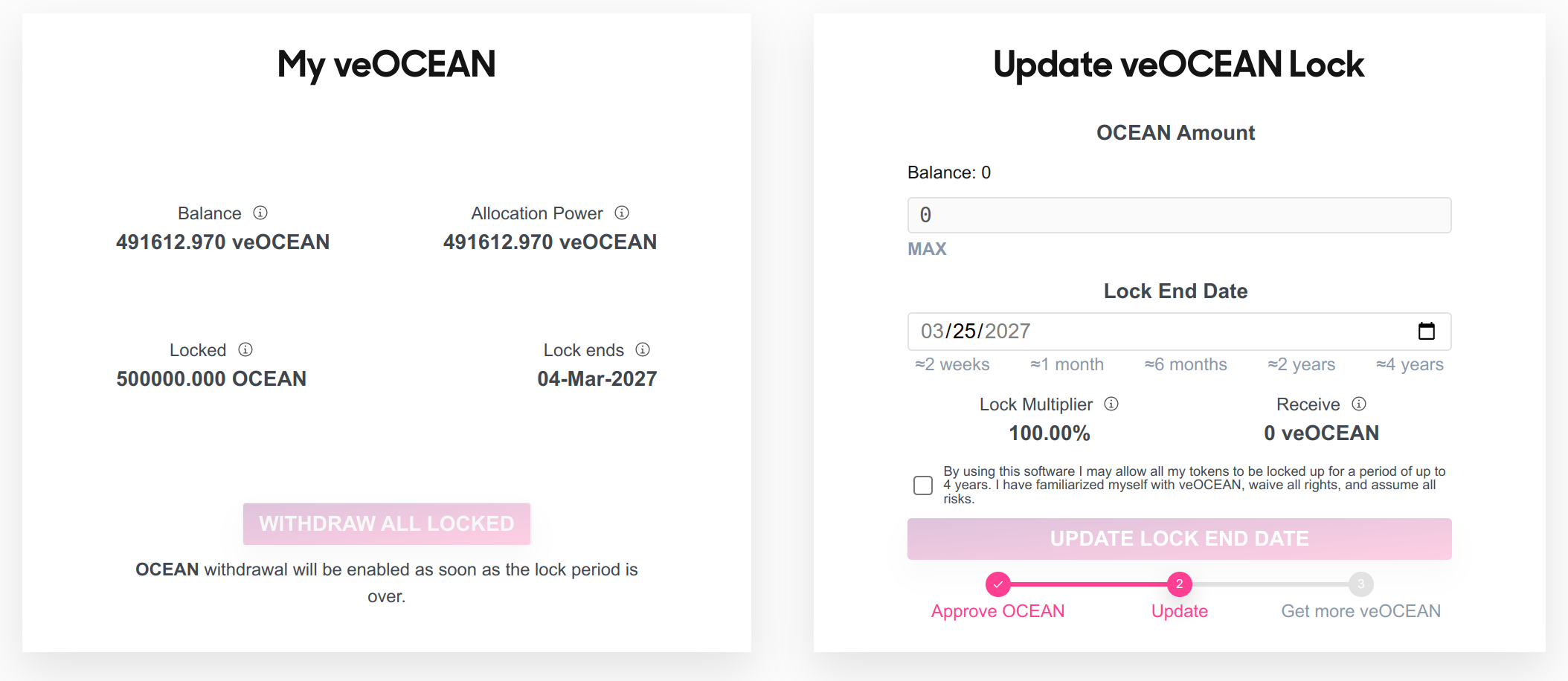The image size is (1568, 681).
Task: Select the ≈4 years lock duration preset
Action: point(1410,364)
